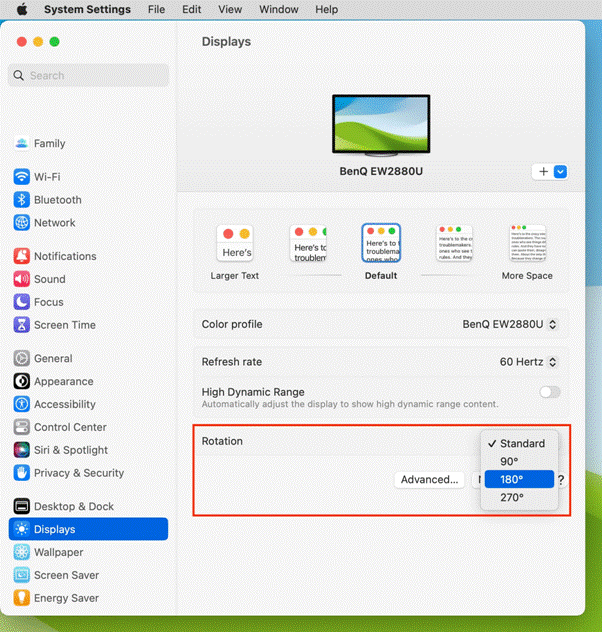Click the Advanced... button
This screenshot has width=602, height=632.
(429, 480)
